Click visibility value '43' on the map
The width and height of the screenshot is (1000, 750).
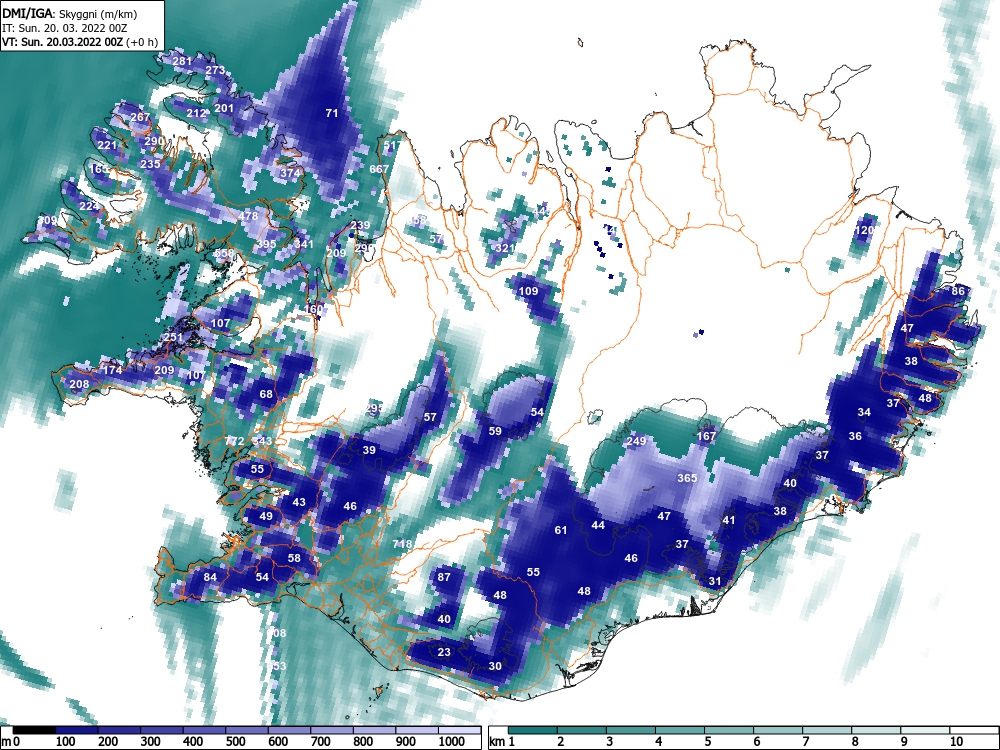tap(298, 503)
